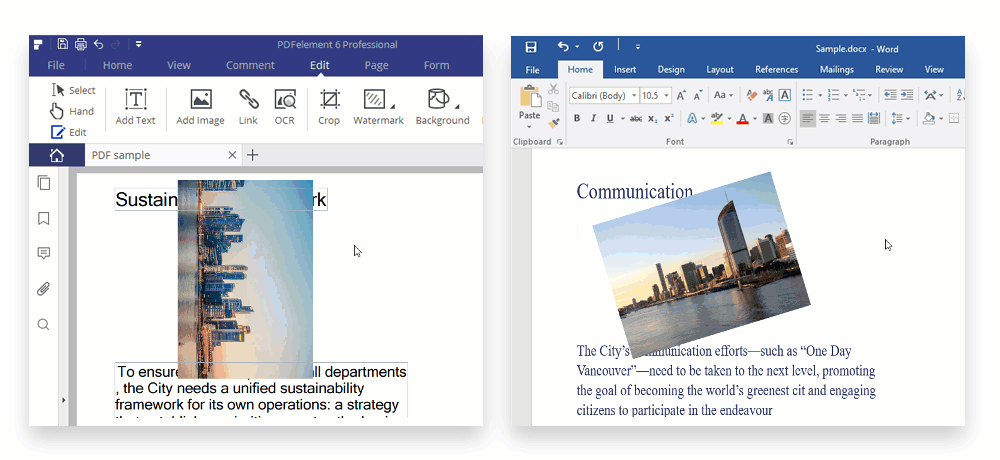Open the Calibri (Body) font name dropdown

click(634, 96)
